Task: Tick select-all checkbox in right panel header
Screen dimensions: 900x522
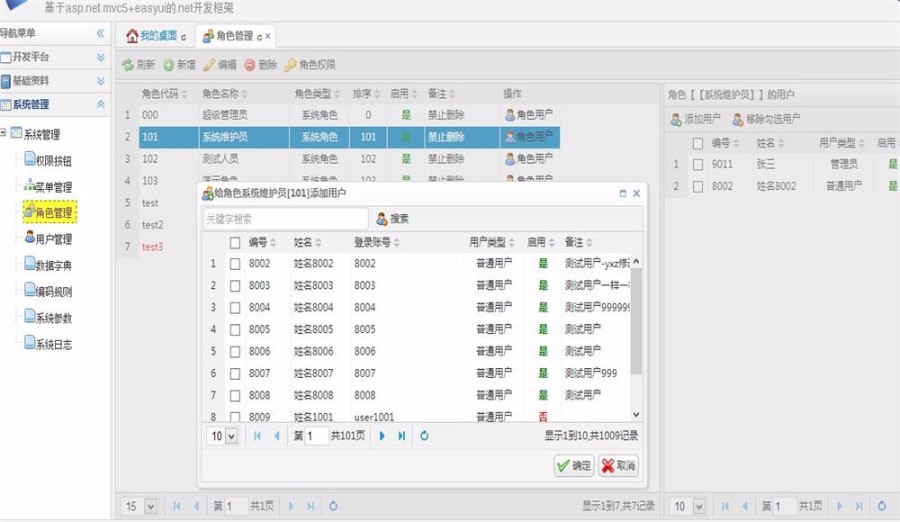Action: [x=698, y=144]
